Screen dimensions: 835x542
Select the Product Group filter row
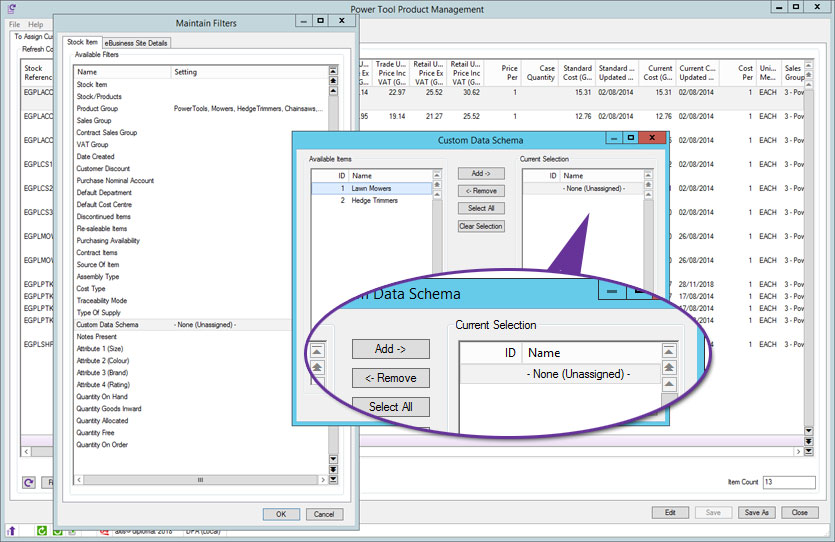(200, 109)
